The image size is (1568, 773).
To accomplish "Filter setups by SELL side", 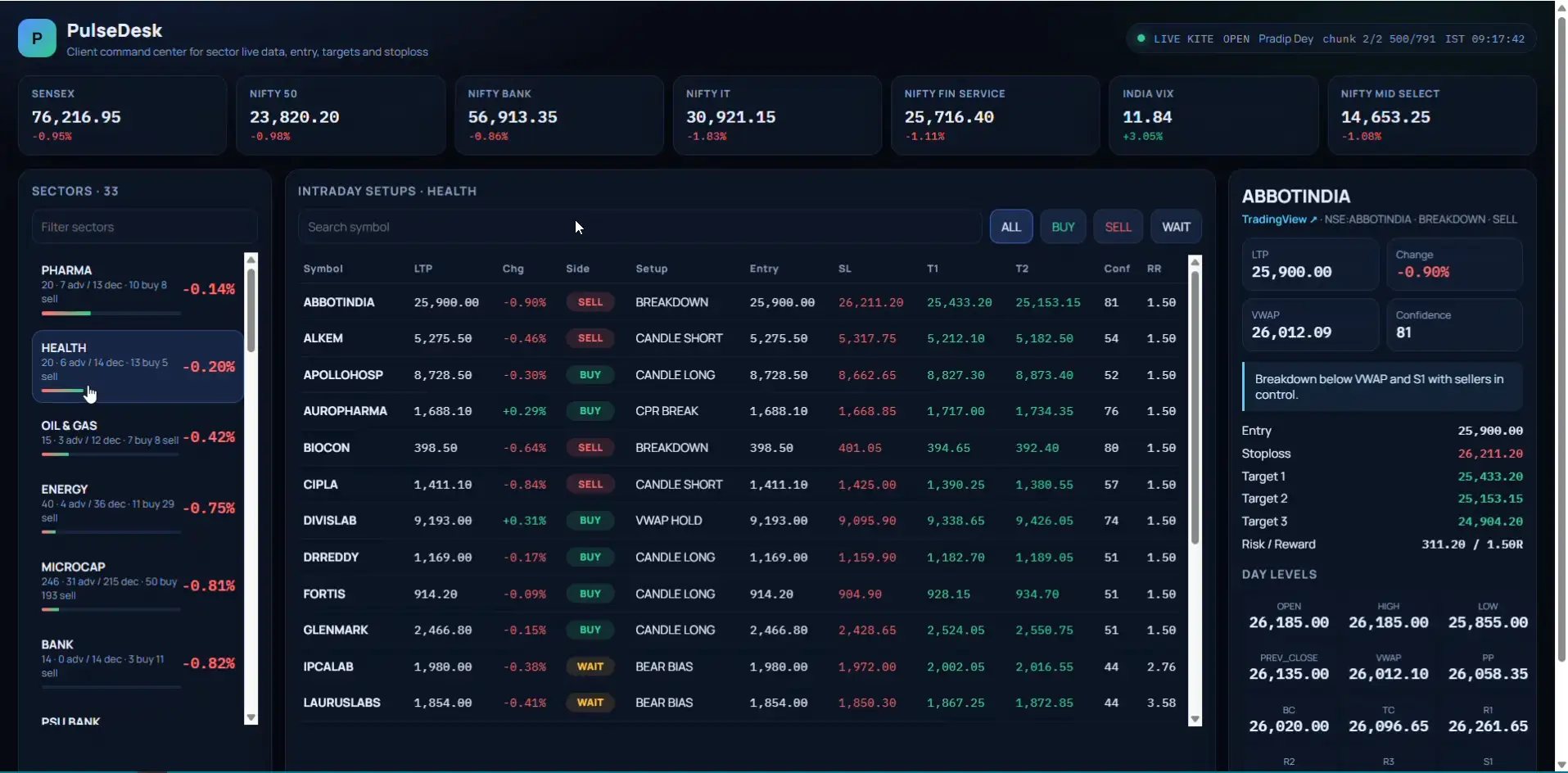I will click(x=1118, y=227).
